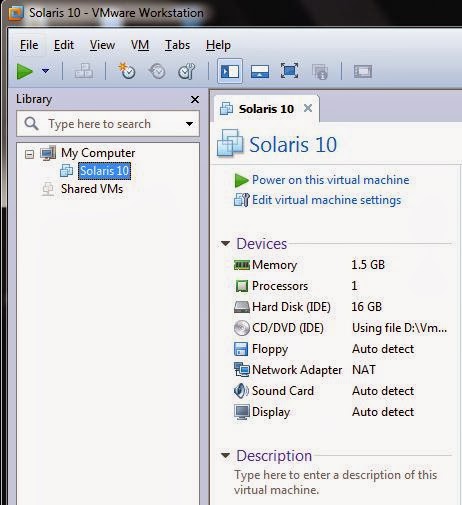Open the View menu
The image size is (462, 505).
(x=102, y=45)
